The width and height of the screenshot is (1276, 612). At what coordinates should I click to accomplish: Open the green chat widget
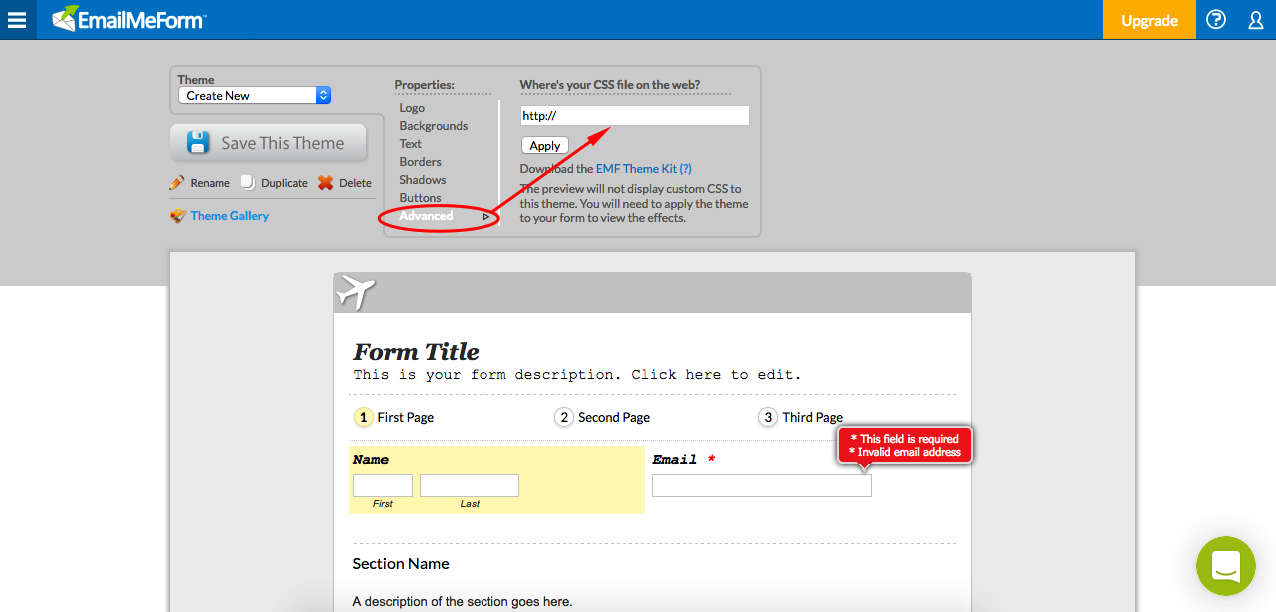[1225, 566]
